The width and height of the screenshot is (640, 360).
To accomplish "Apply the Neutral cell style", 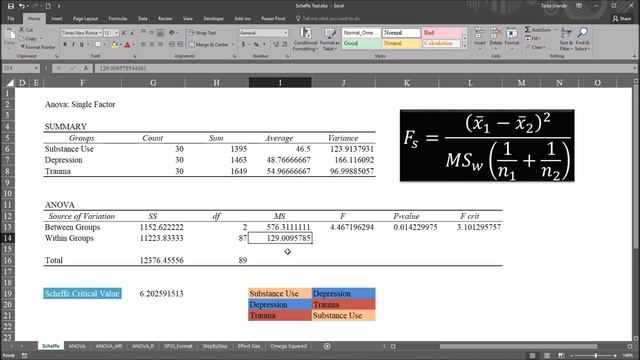I will tap(401, 43).
